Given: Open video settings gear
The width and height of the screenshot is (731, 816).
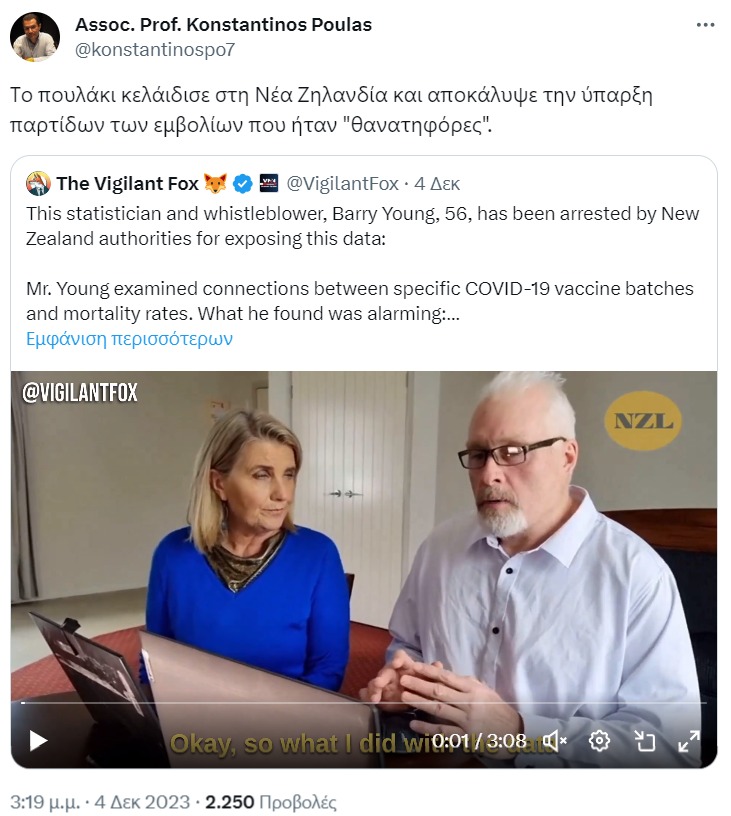Looking at the screenshot, I should pos(599,740).
